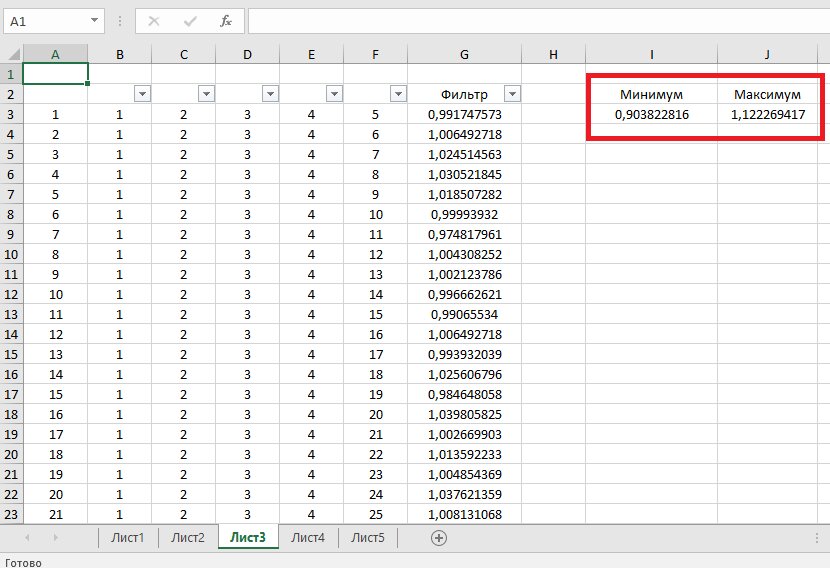830x568 pixels.
Task: Click cell with value 1,013592233
Action: pos(464,454)
